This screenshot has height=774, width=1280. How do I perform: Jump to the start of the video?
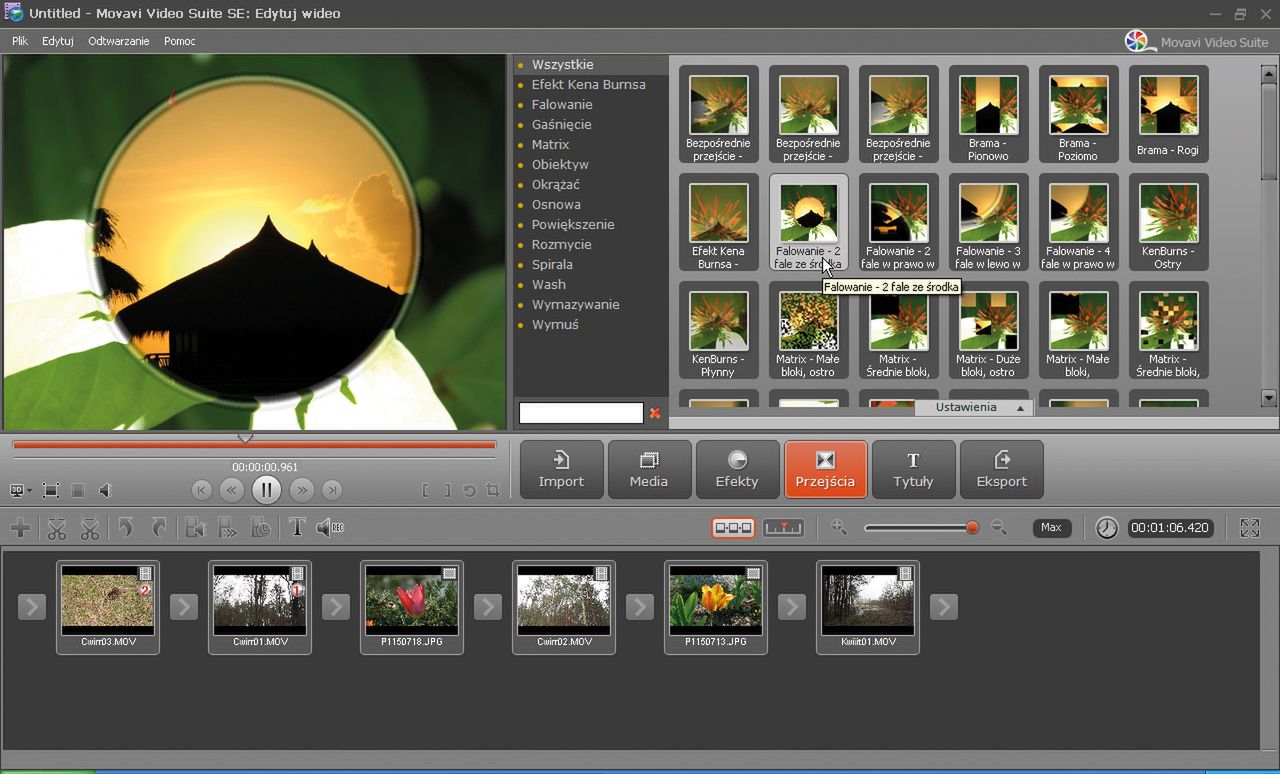tap(202, 490)
